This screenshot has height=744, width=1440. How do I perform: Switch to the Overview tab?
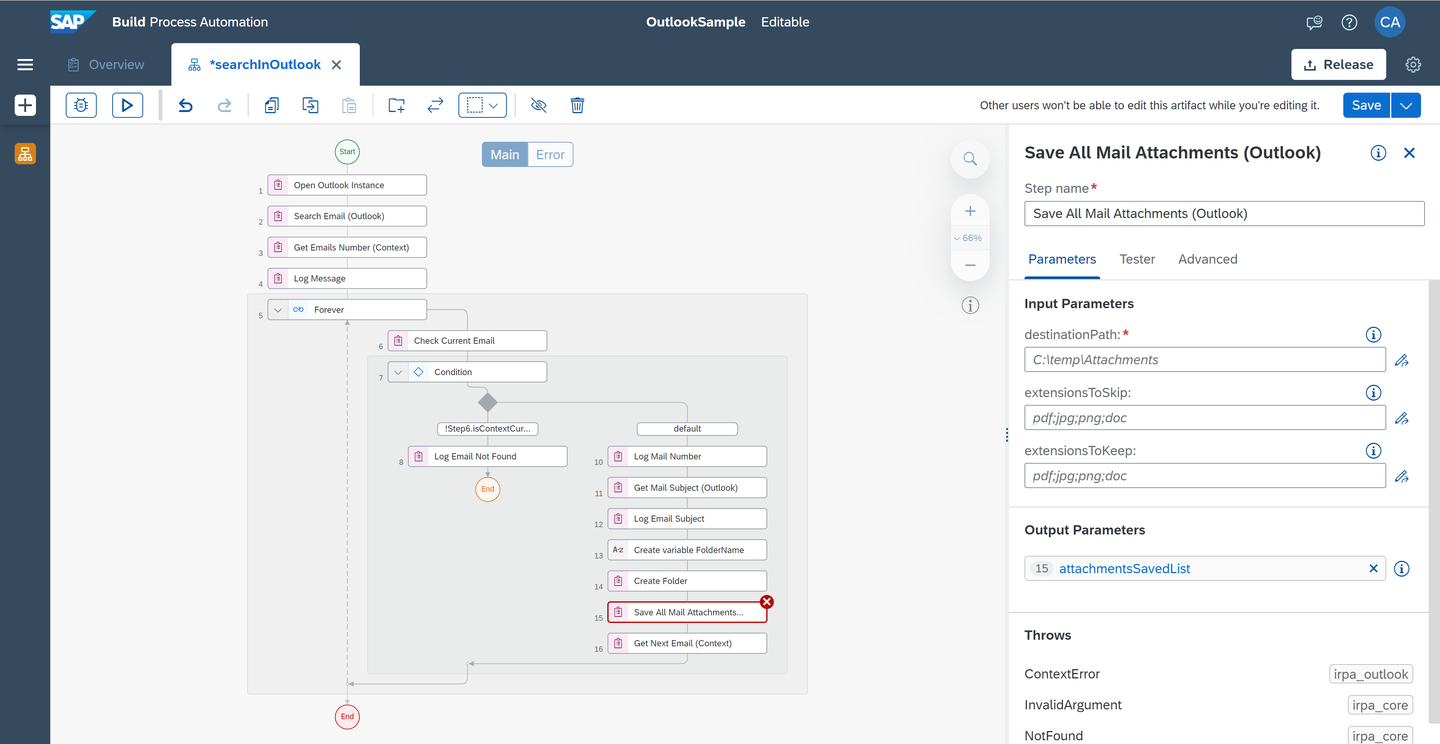[106, 65]
